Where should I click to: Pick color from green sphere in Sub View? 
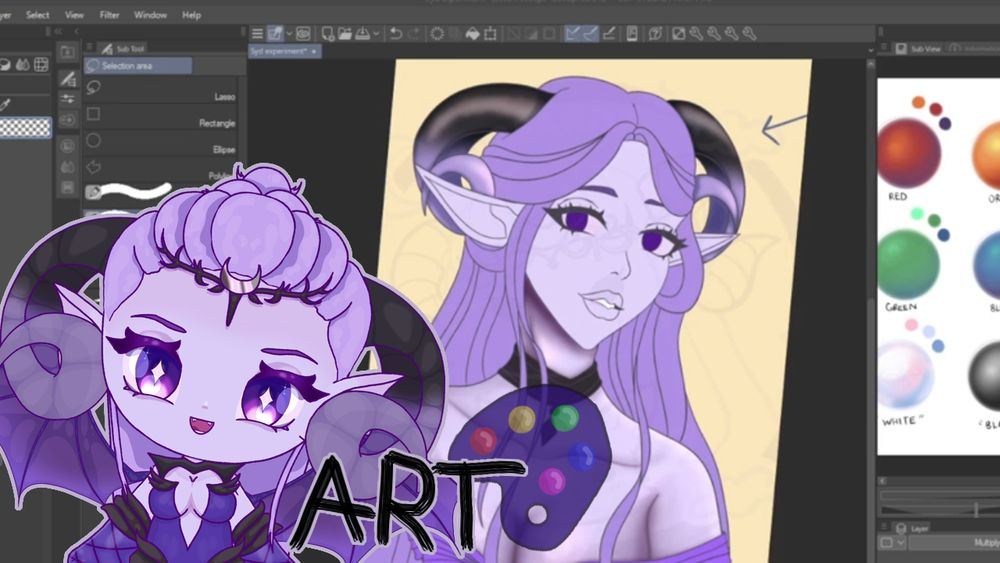click(908, 265)
